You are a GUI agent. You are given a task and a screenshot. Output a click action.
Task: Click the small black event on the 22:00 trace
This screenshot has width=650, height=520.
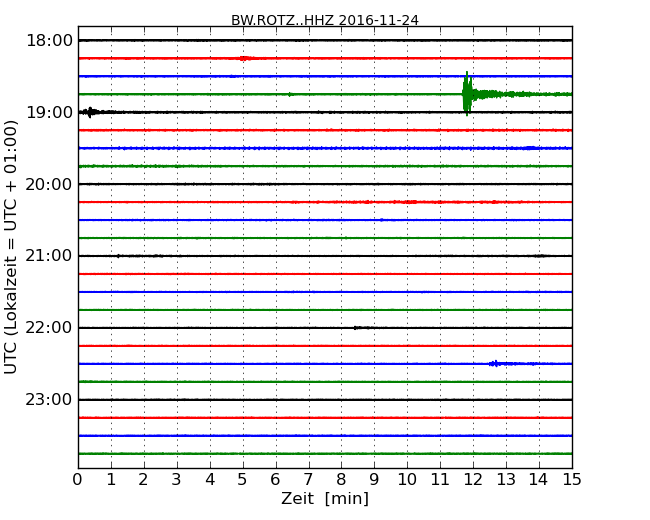359,328
